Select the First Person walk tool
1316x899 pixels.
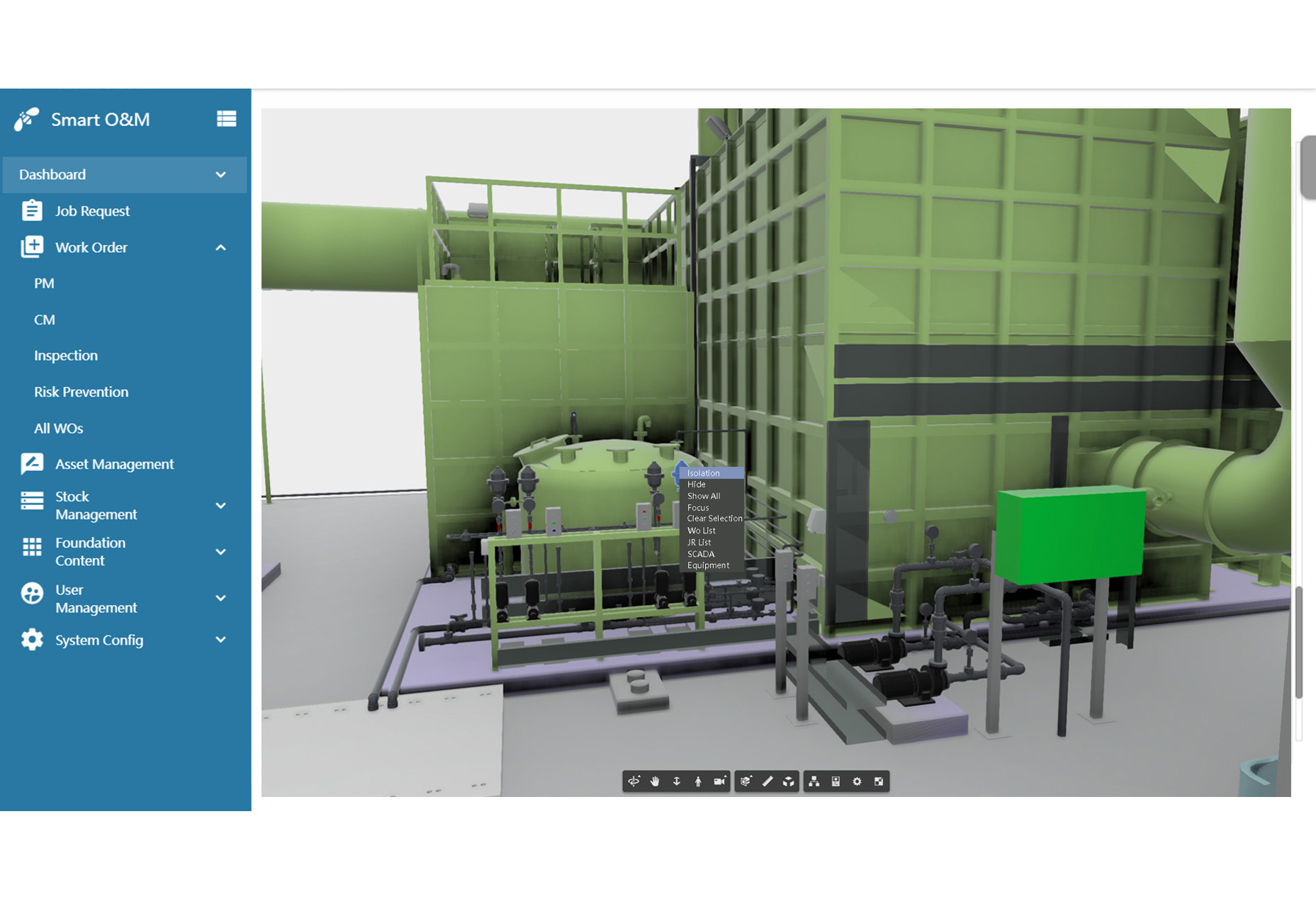[698, 781]
